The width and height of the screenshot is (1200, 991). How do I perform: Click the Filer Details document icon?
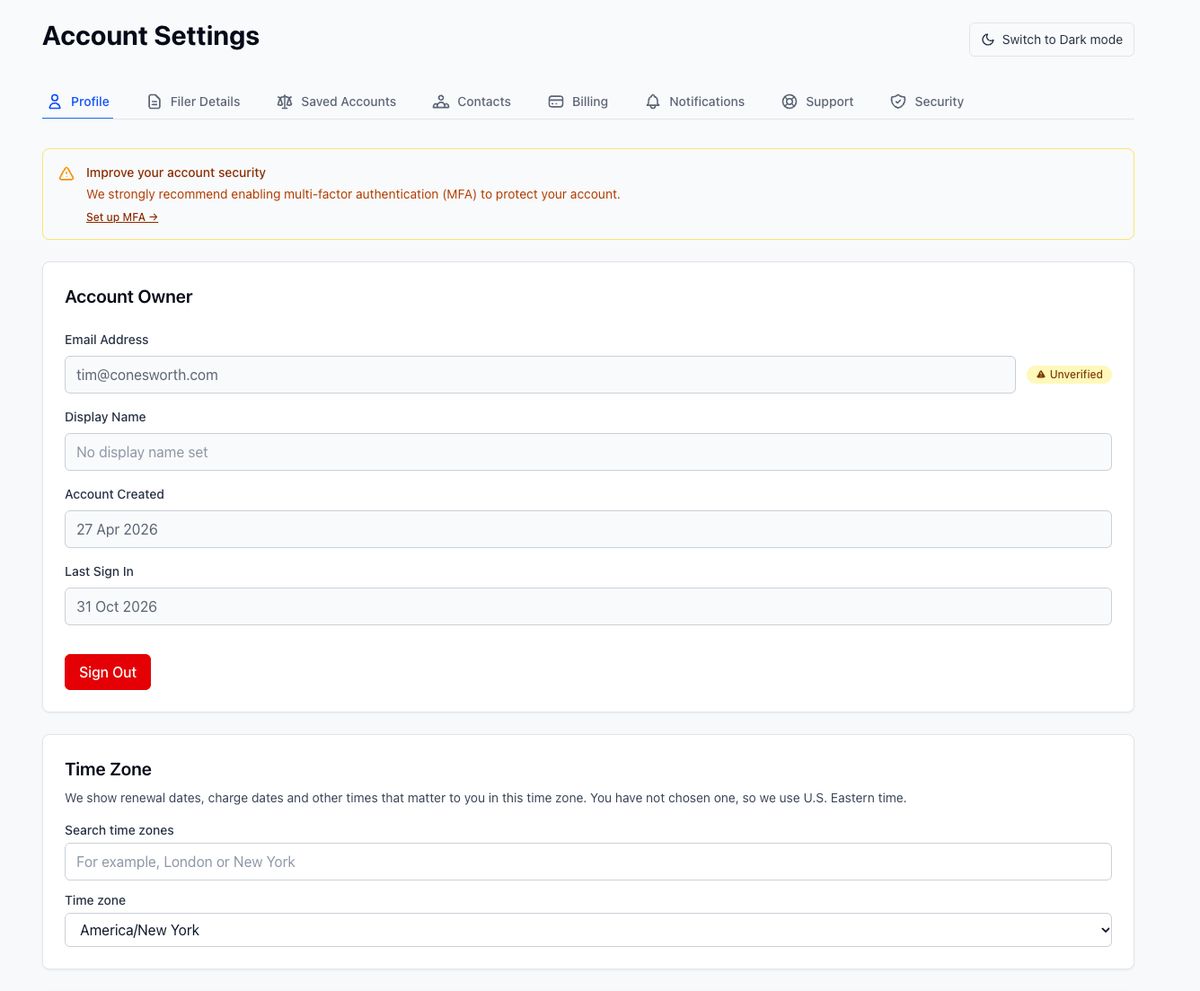[154, 101]
